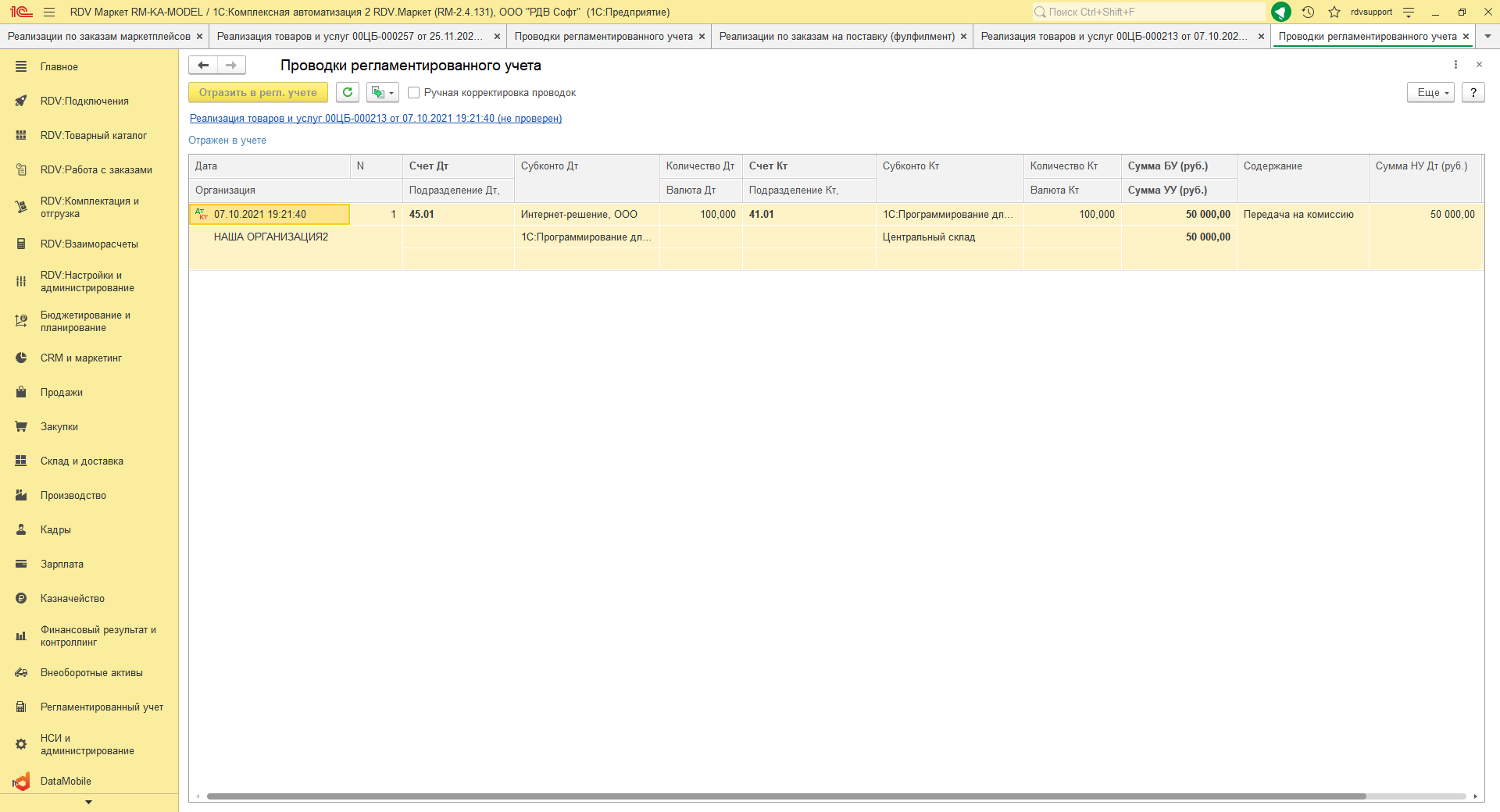1500x812 pixels.
Task: Click the favorites star icon
Action: coord(1334,12)
